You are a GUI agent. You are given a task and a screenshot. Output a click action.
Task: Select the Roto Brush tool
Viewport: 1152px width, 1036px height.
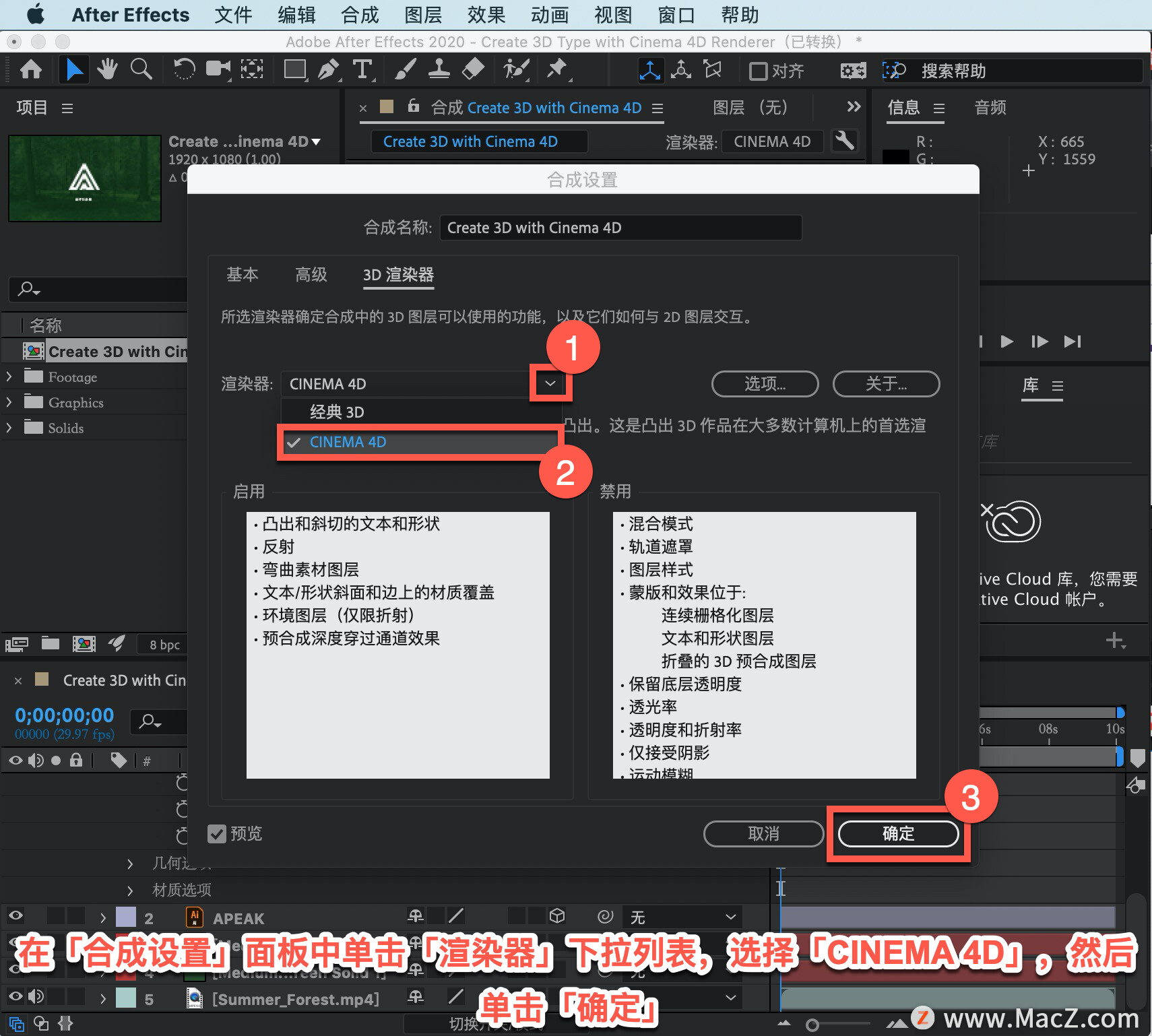click(x=516, y=69)
